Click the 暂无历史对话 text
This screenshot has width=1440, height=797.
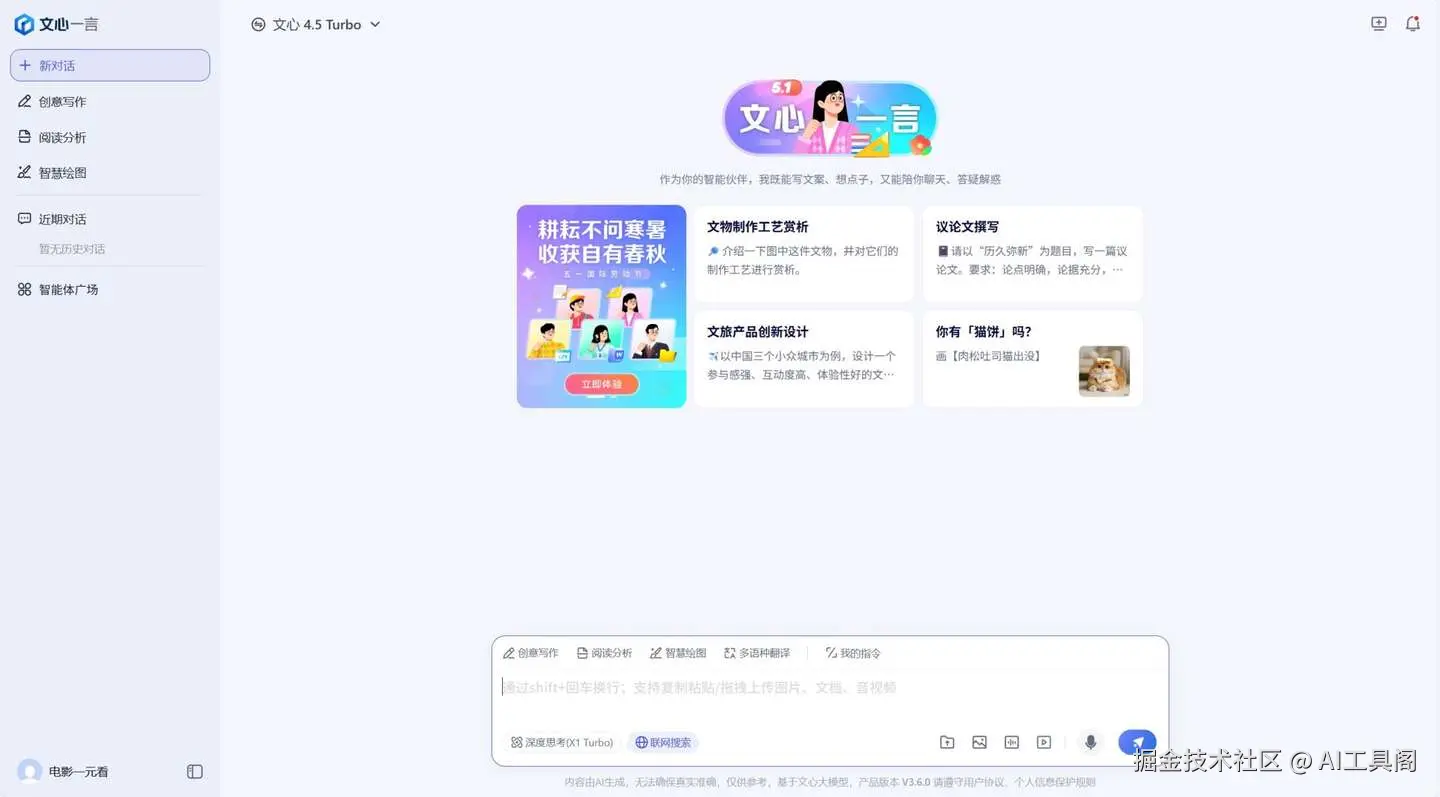[x=72, y=249]
